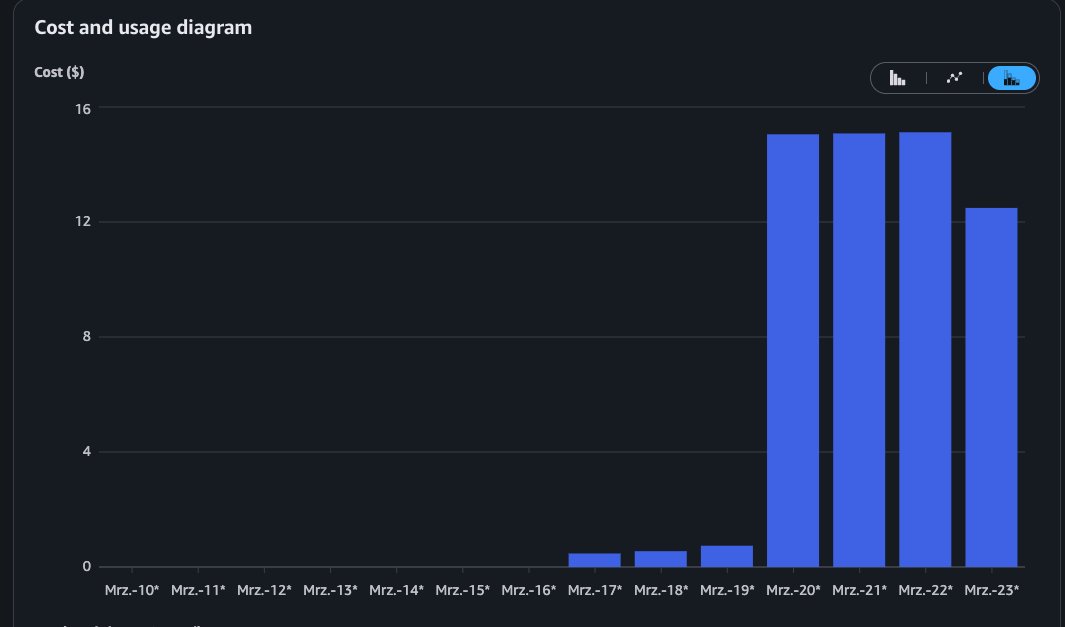1065x627 pixels.
Task: Click the 12 y-axis value label
Action: 84,222
